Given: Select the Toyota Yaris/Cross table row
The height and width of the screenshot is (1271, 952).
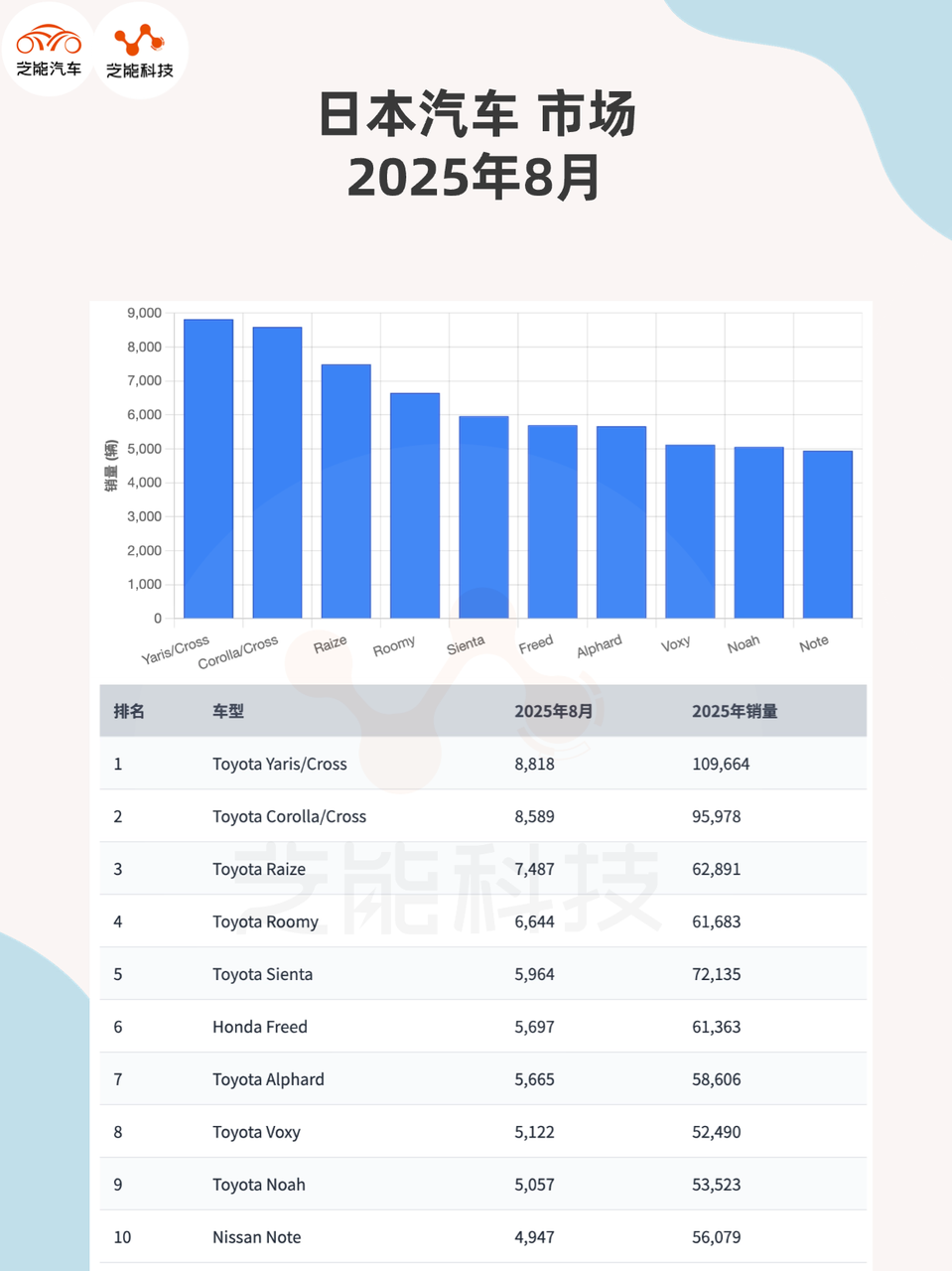Looking at the screenshot, I should (482, 764).
